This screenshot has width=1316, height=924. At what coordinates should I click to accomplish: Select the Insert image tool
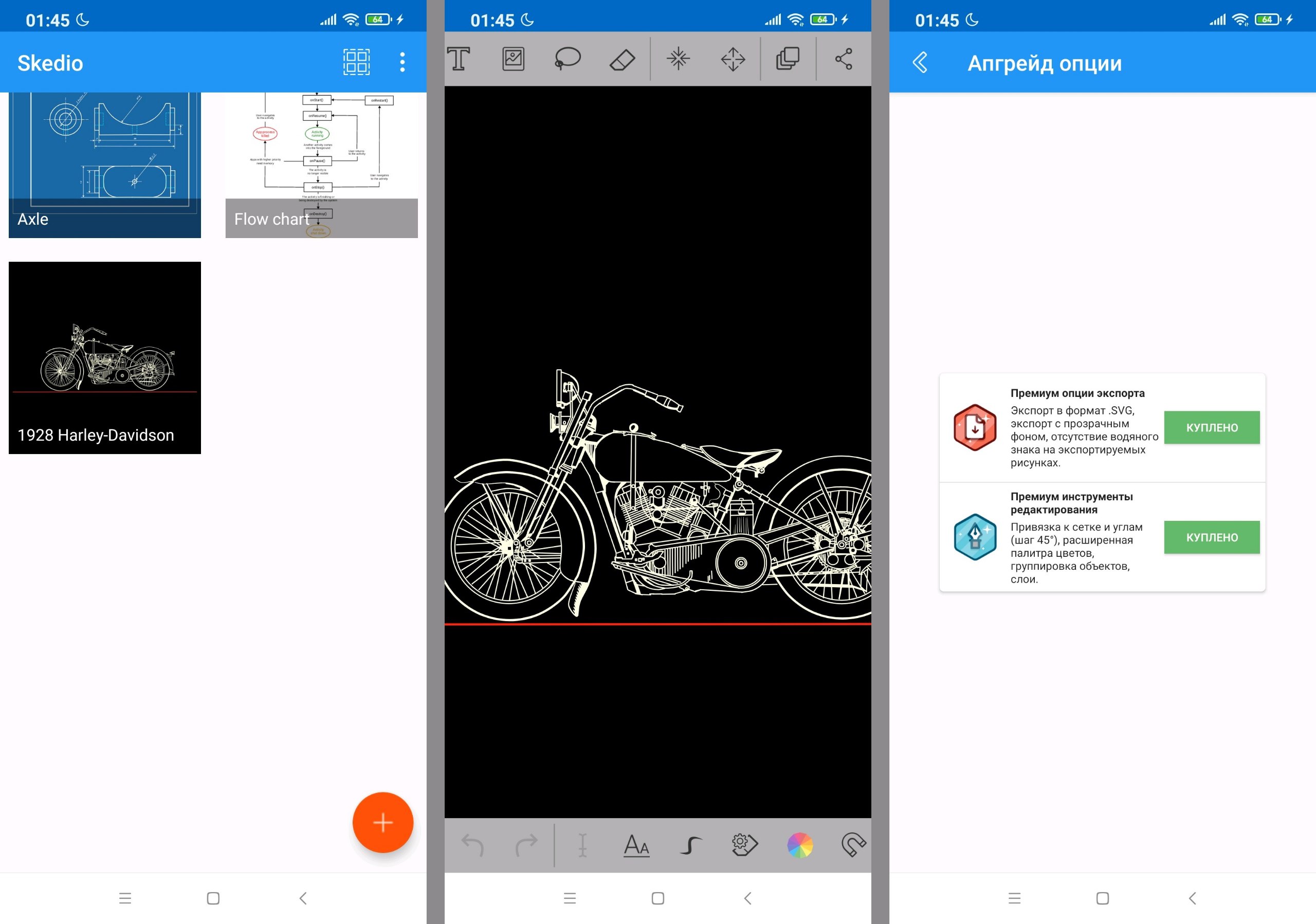(x=513, y=59)
